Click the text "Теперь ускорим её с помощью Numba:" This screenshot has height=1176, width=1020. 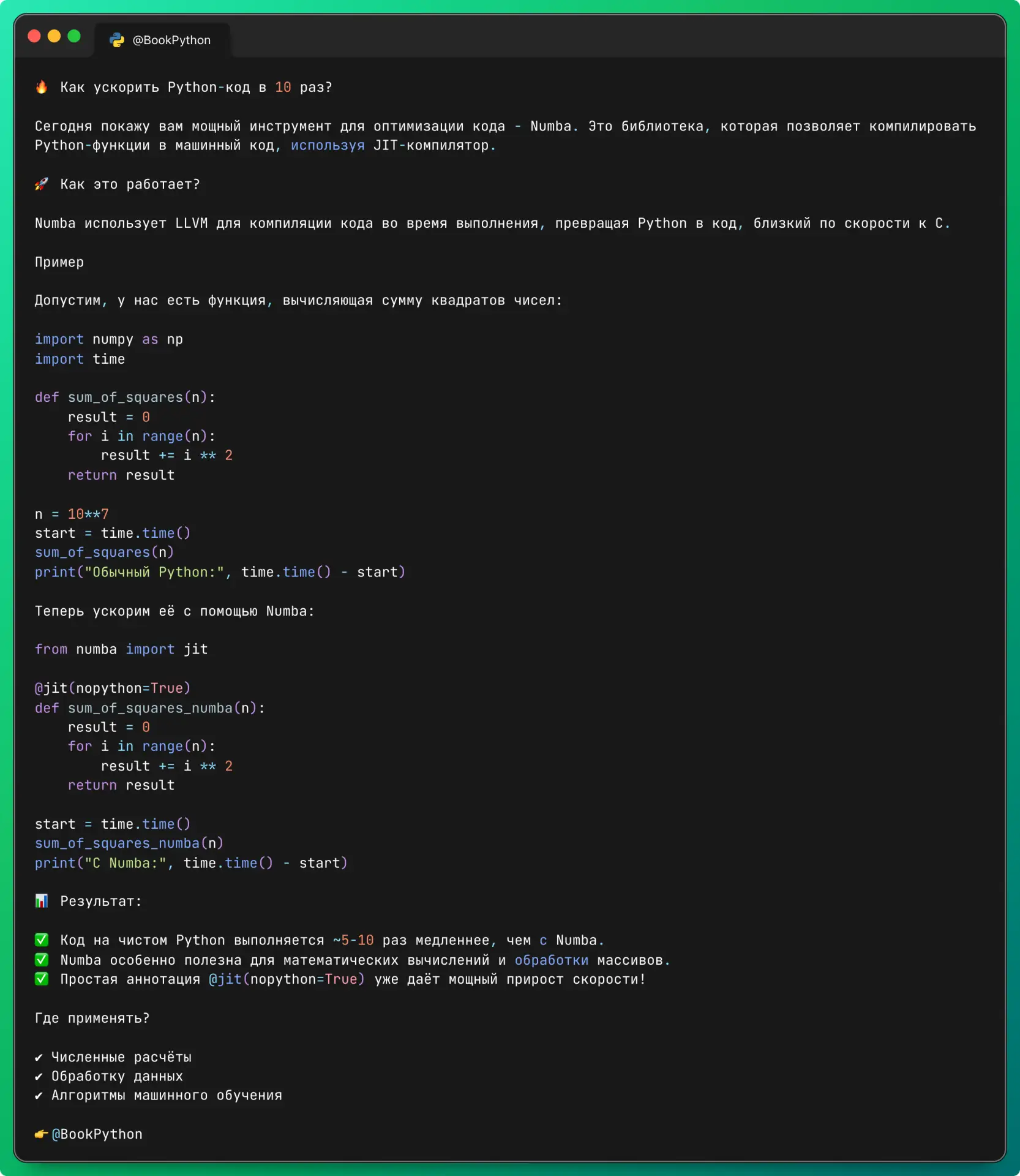174,611
